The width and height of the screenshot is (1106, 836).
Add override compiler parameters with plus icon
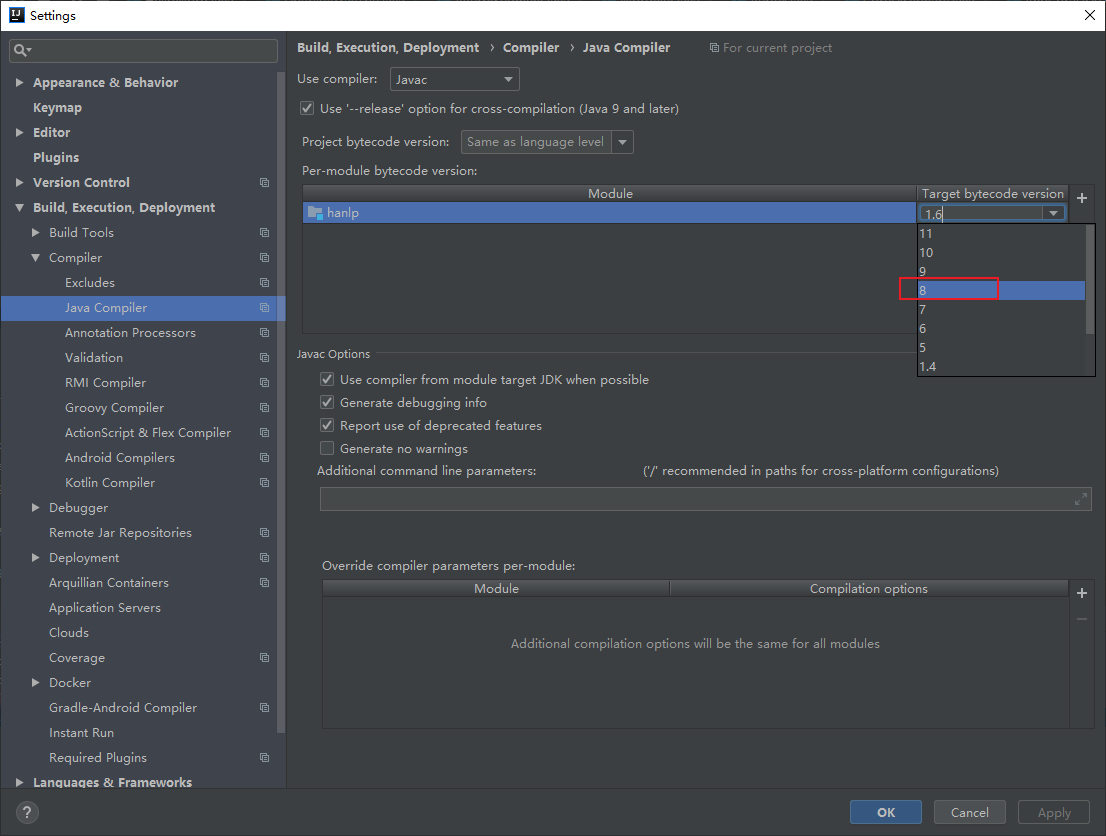tap(1081, 593)
